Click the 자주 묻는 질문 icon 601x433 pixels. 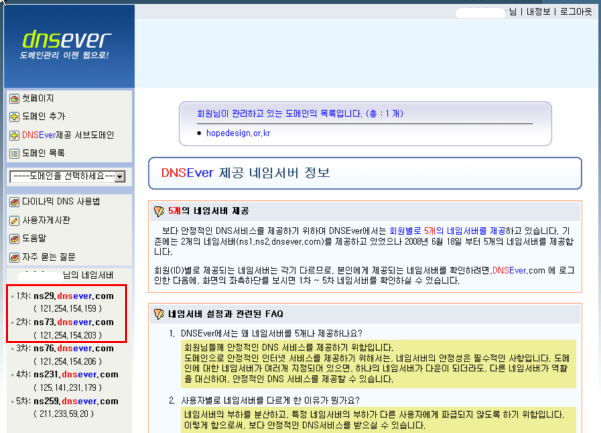tap(14, 257)
